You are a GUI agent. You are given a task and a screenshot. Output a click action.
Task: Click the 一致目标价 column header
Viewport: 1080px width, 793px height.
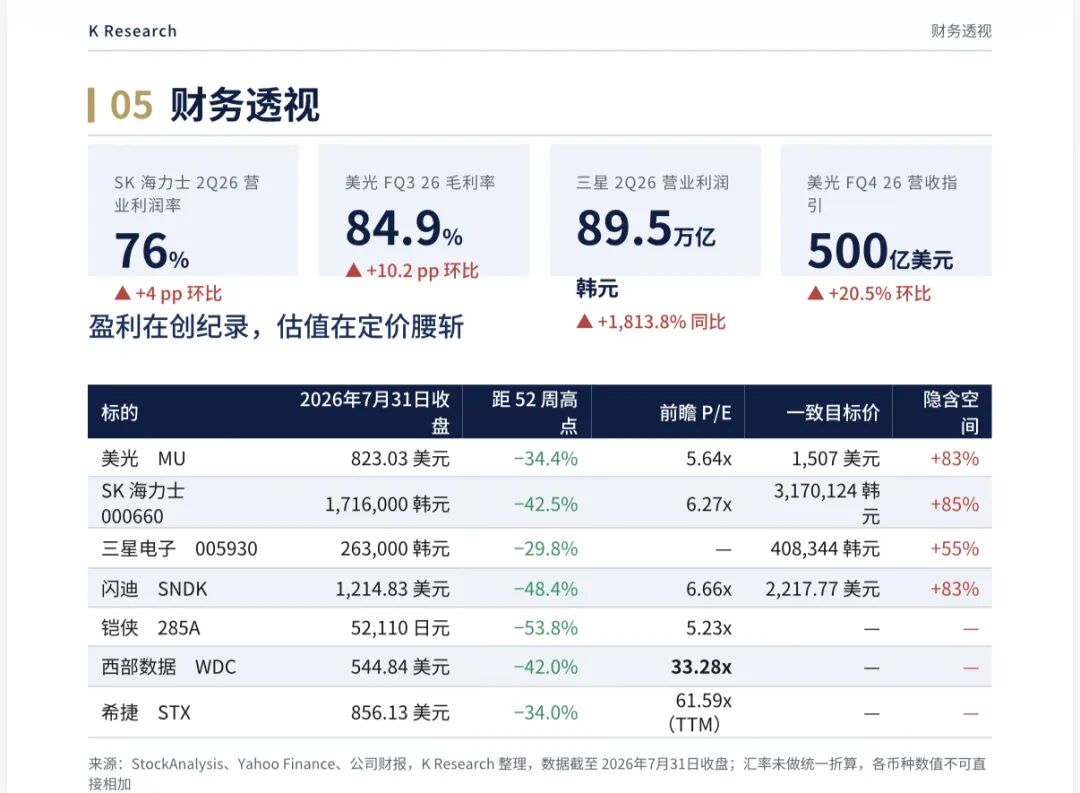pyautogui.click(x=833, y=412)
